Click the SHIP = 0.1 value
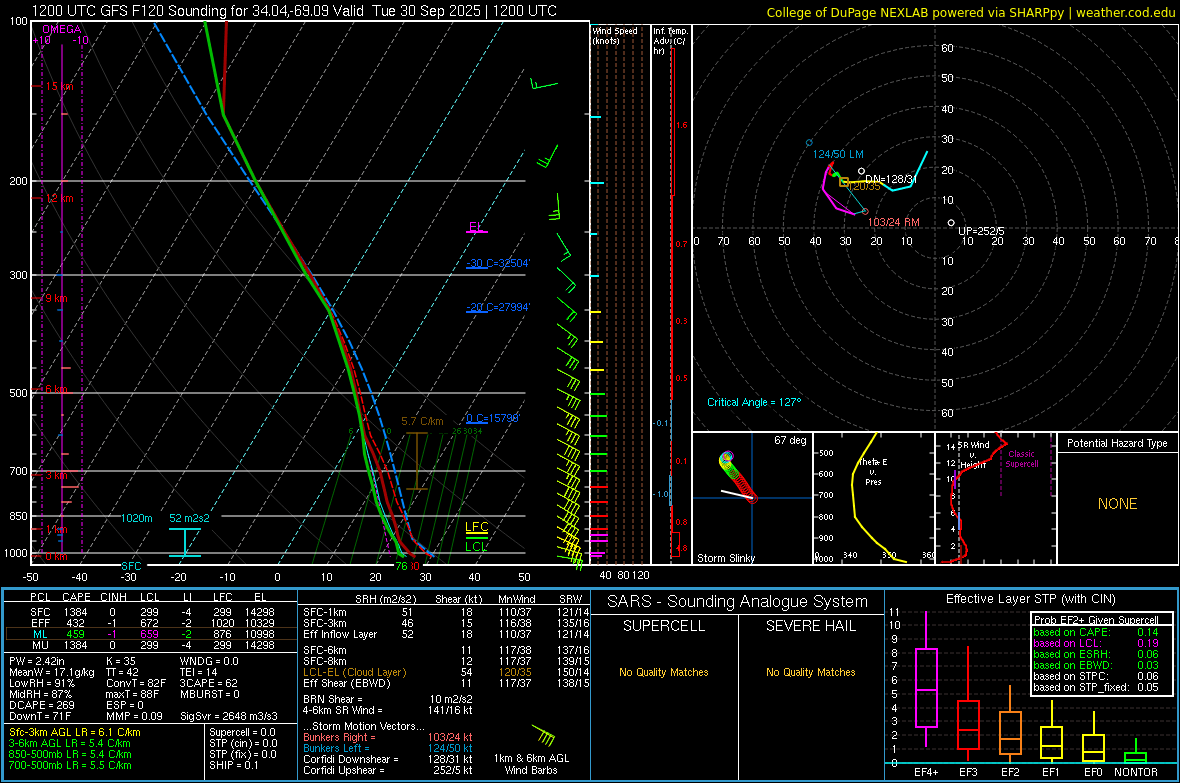The width and height of the screenshot is (1180, 783). (233, 765)
